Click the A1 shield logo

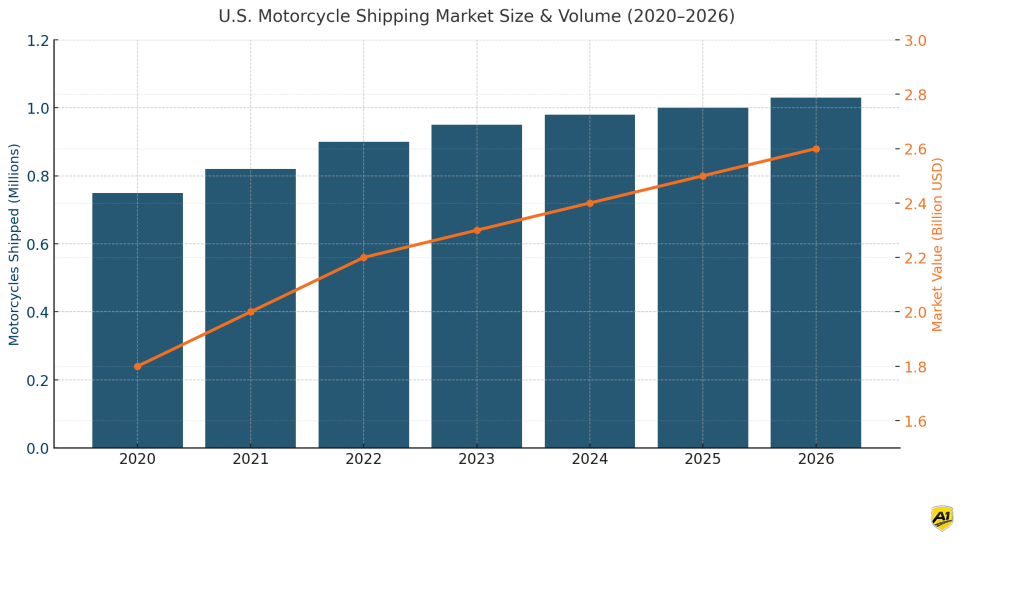tap(941, 518)
